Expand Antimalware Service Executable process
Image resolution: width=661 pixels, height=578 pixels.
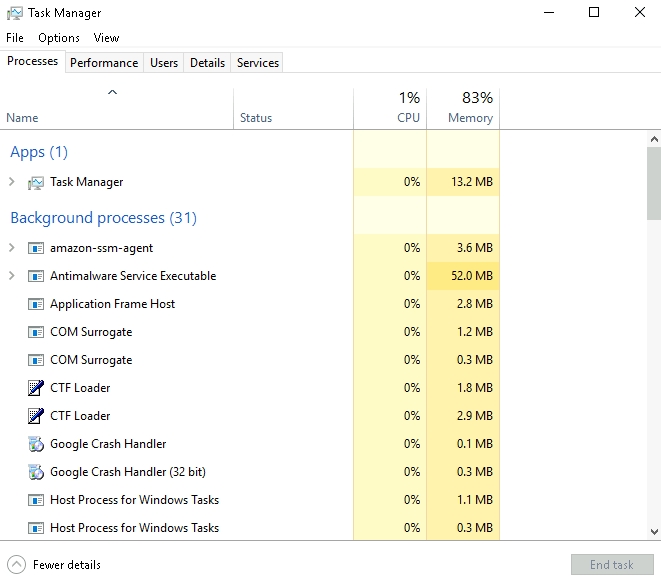[12, 276]
